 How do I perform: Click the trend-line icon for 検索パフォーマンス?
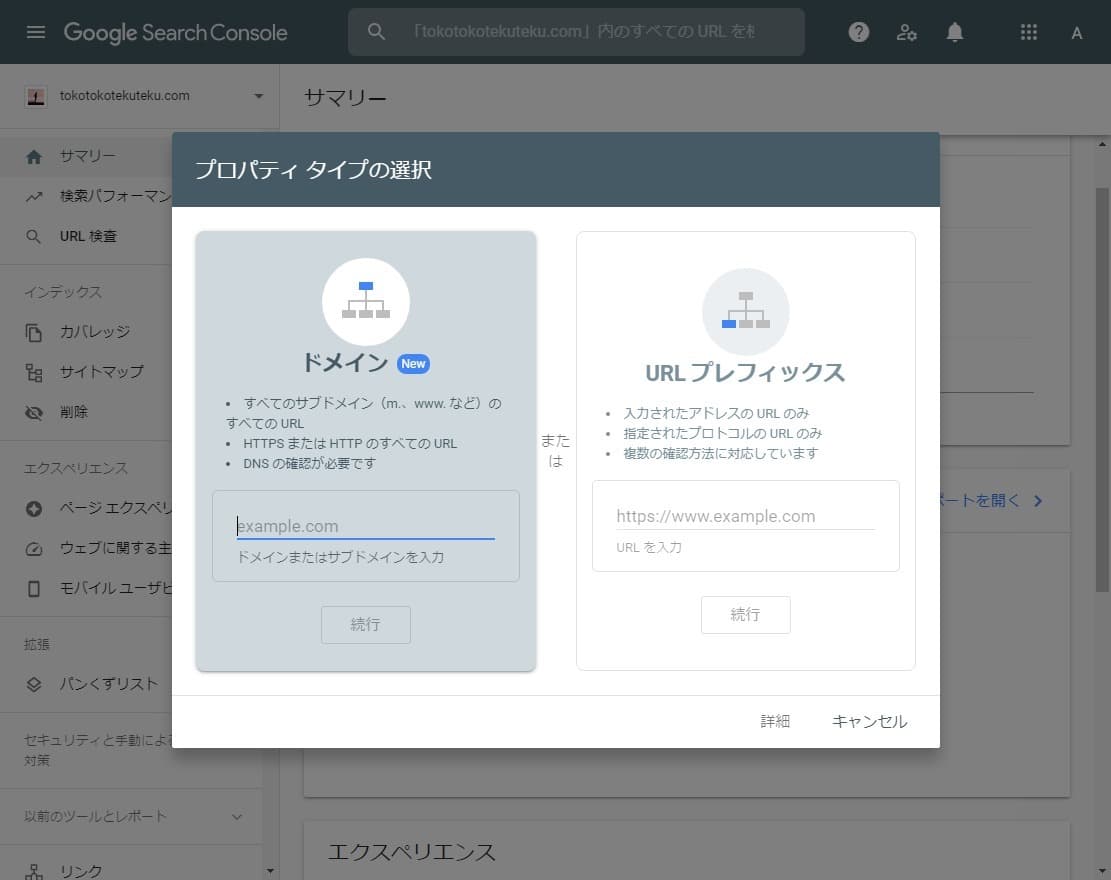point(34,196)
